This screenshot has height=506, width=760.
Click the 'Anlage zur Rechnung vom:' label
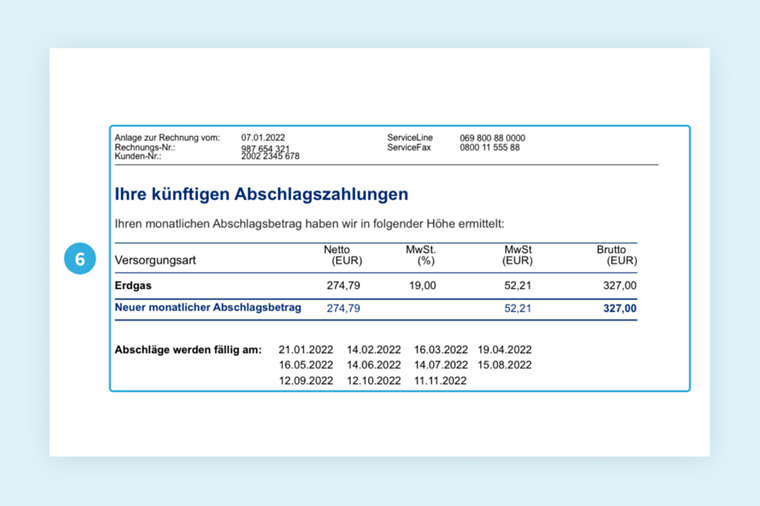point(167,138)
